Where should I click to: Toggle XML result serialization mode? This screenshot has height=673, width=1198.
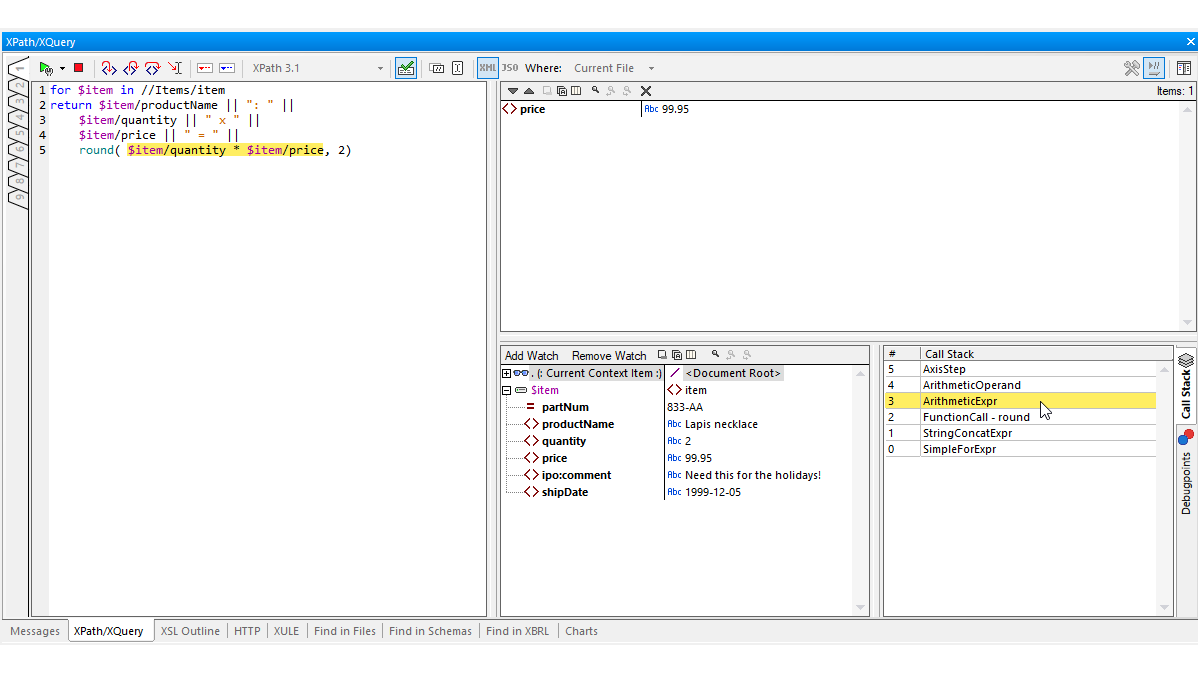[487, 67]
